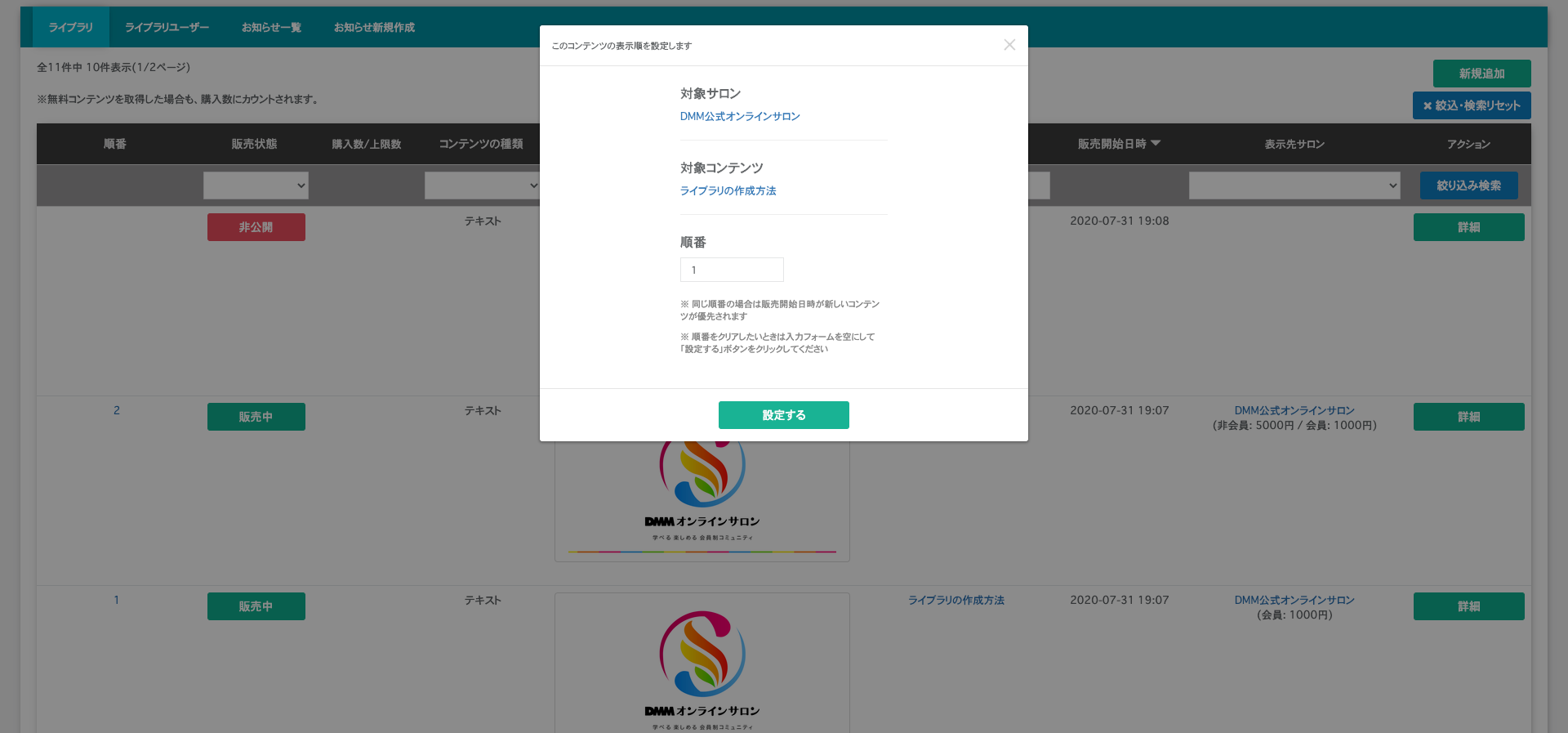Open the ライブラリの作成方法 link in the dialog
The width and height of the screenshot is (1568, 733).
(x=728, y=191)
